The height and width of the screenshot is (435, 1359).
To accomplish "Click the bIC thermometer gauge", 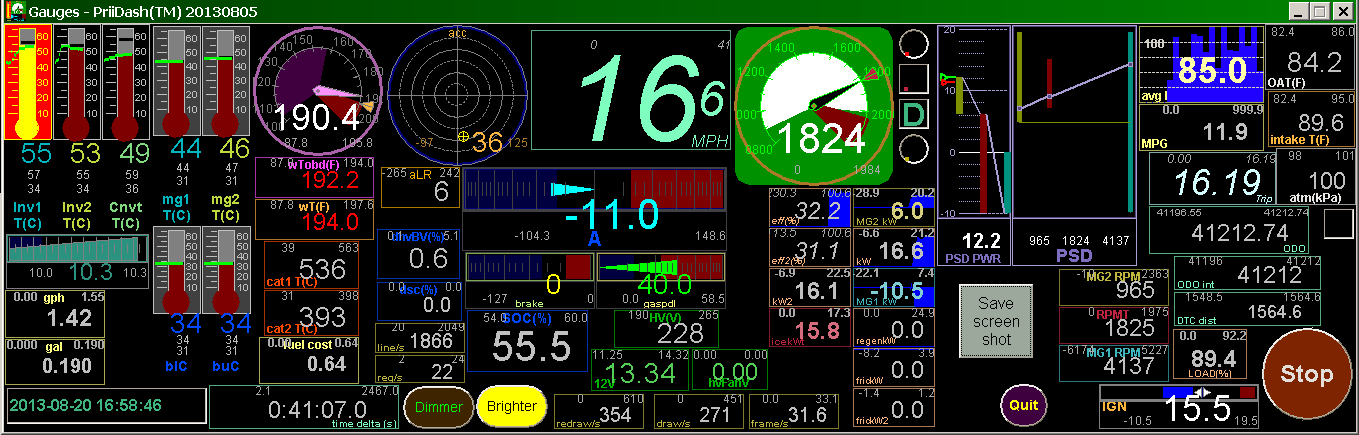I will [x=175, y=270].
